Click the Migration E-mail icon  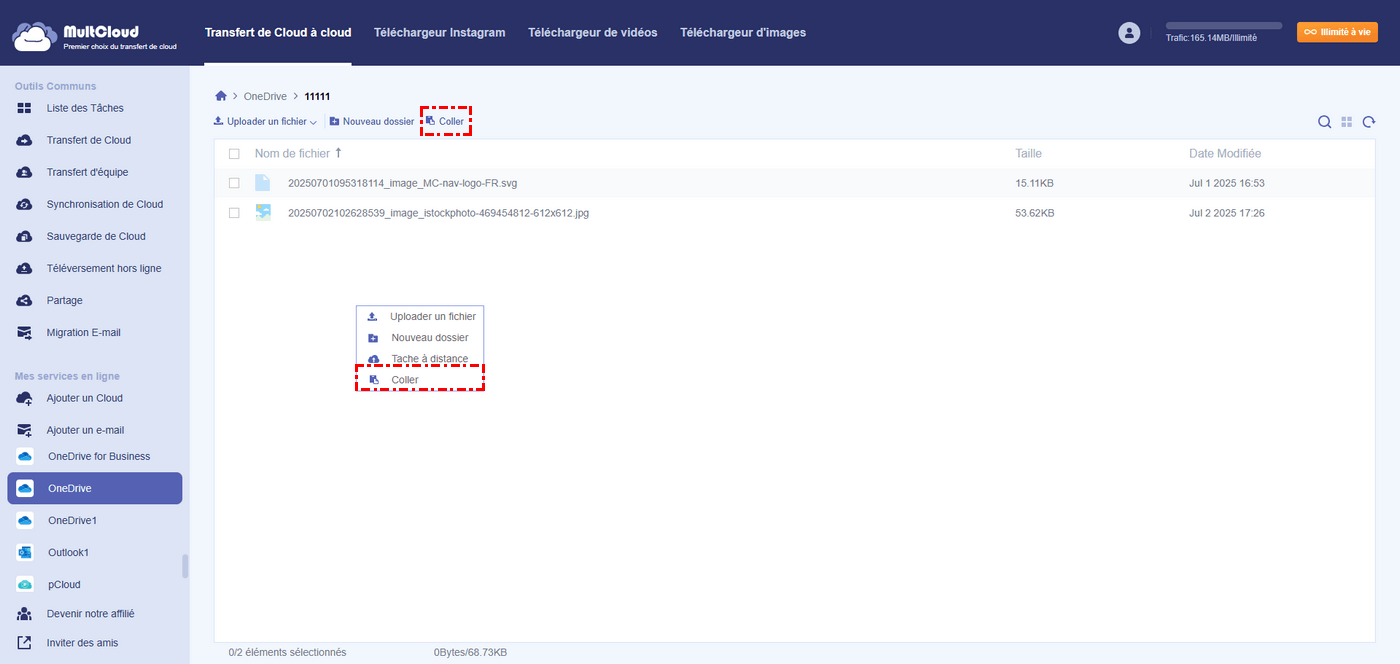[24, 332]
